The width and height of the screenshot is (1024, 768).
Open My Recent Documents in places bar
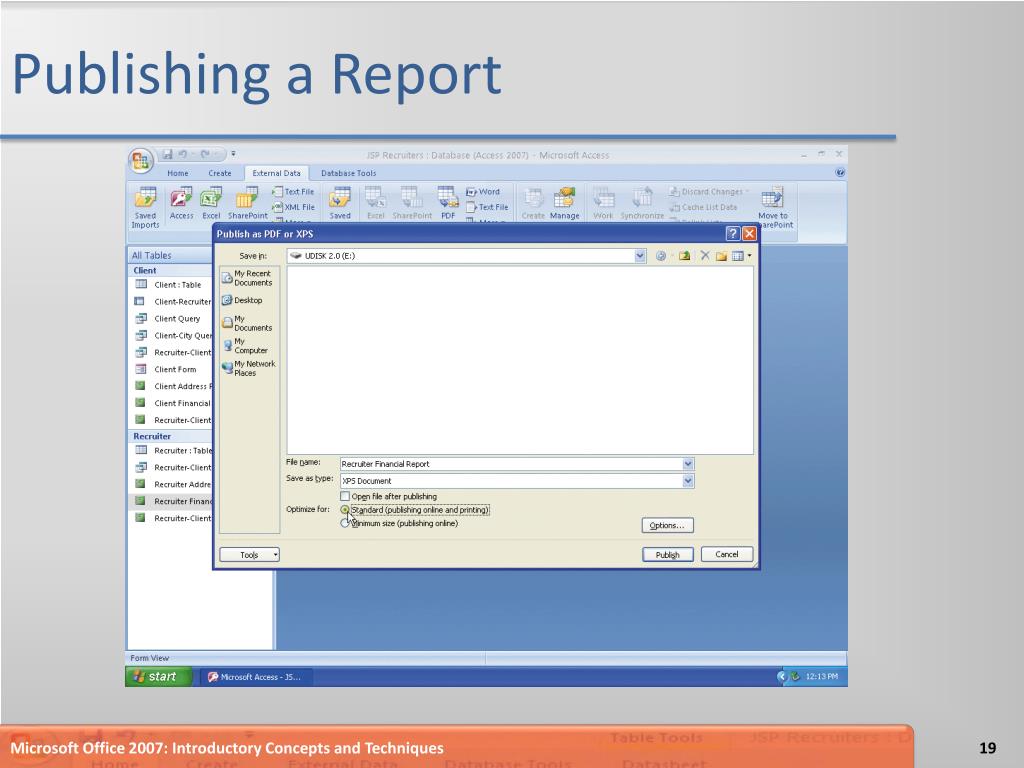248,278
